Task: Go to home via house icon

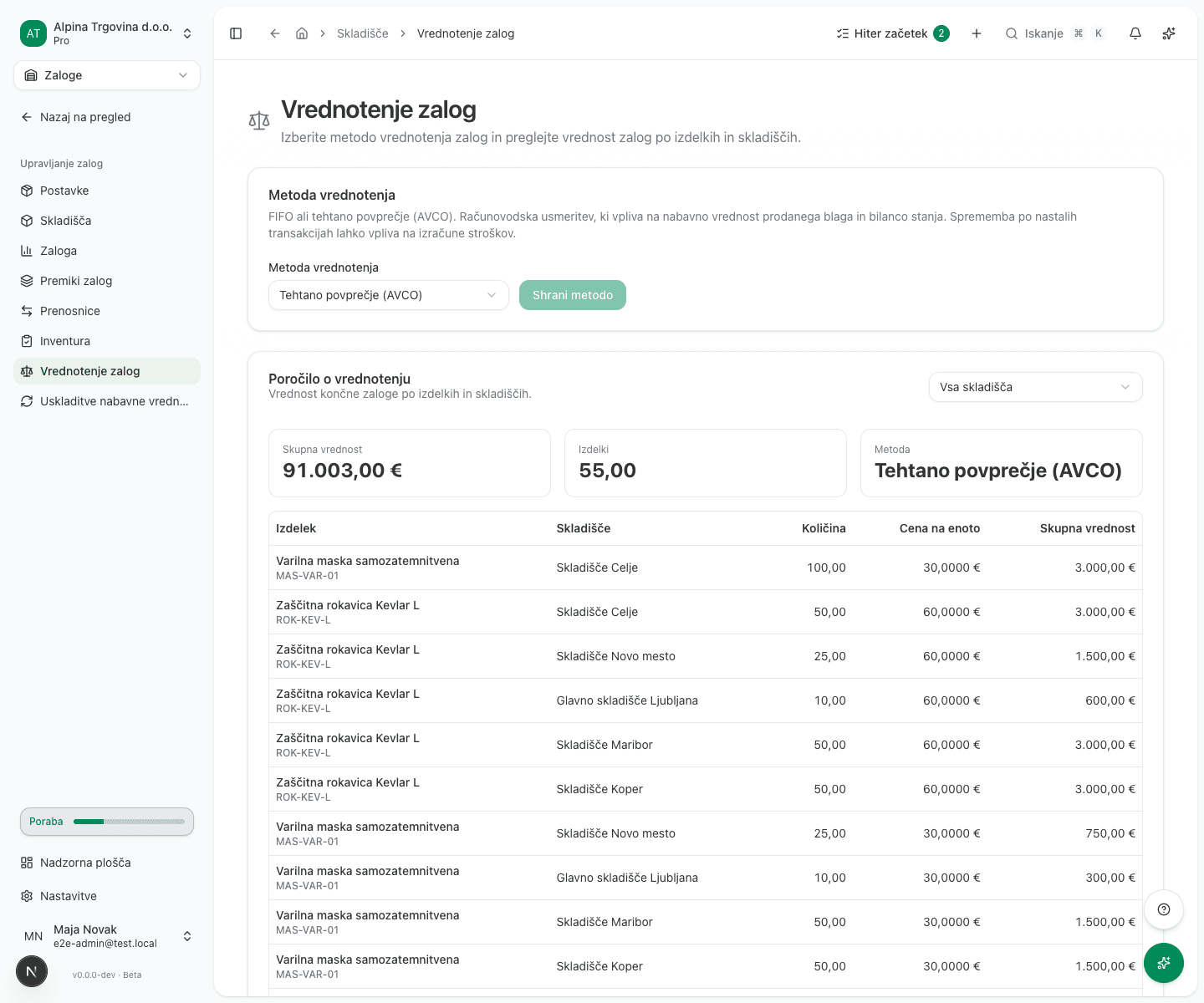Action: [302, 33]
